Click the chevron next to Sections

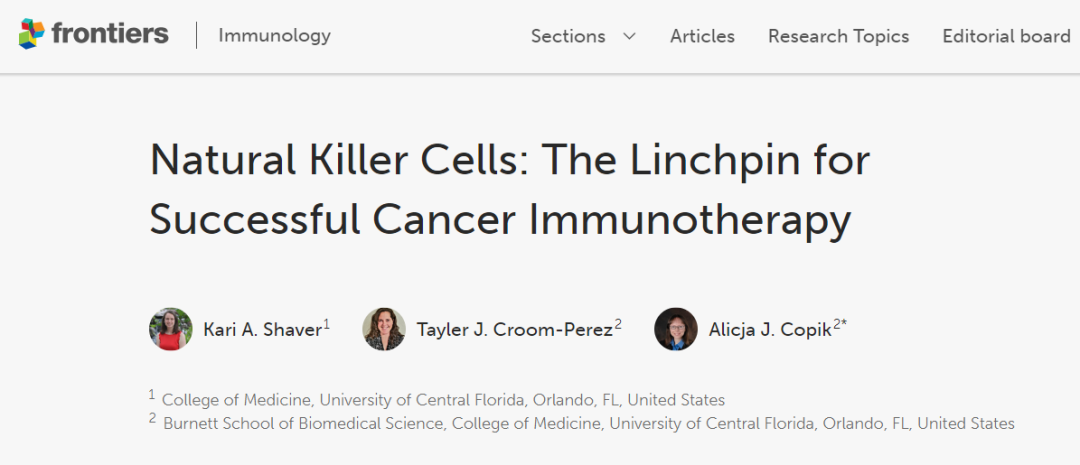pyautogui.click(x=629, y=36)
